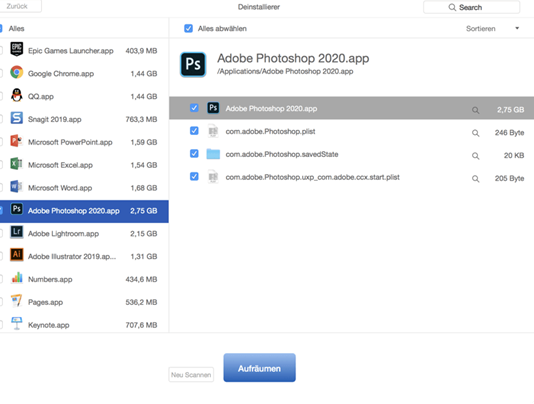This screenshot has height=404, width=534.
Task: Click the Epic Games Launcher app icon
Action: [17, 49]
